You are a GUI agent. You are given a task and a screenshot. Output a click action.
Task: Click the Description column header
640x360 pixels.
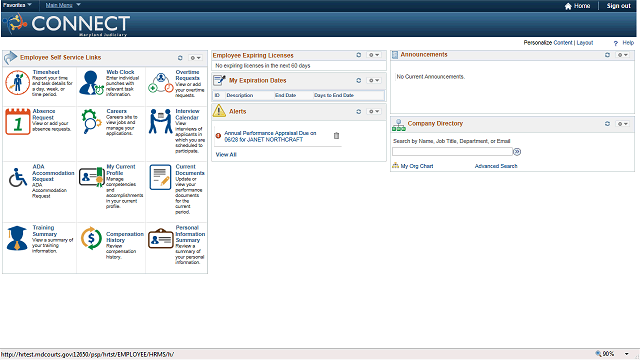(240, 96)
